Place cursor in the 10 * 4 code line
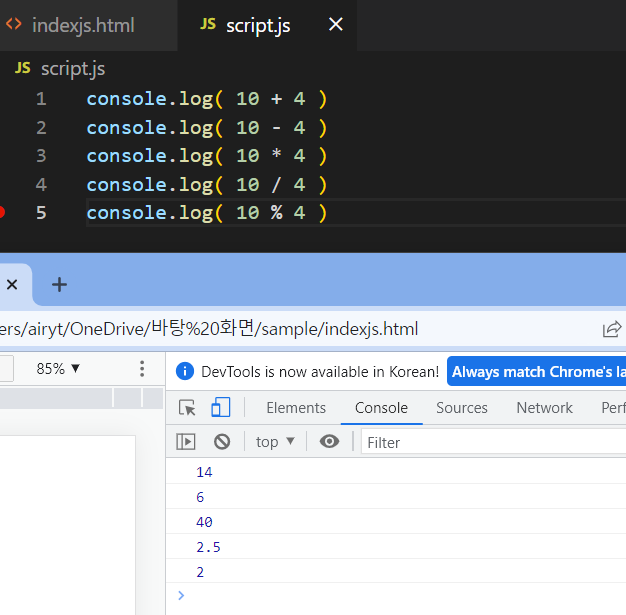The image size is (626, 615). click(x=207, y=156)
